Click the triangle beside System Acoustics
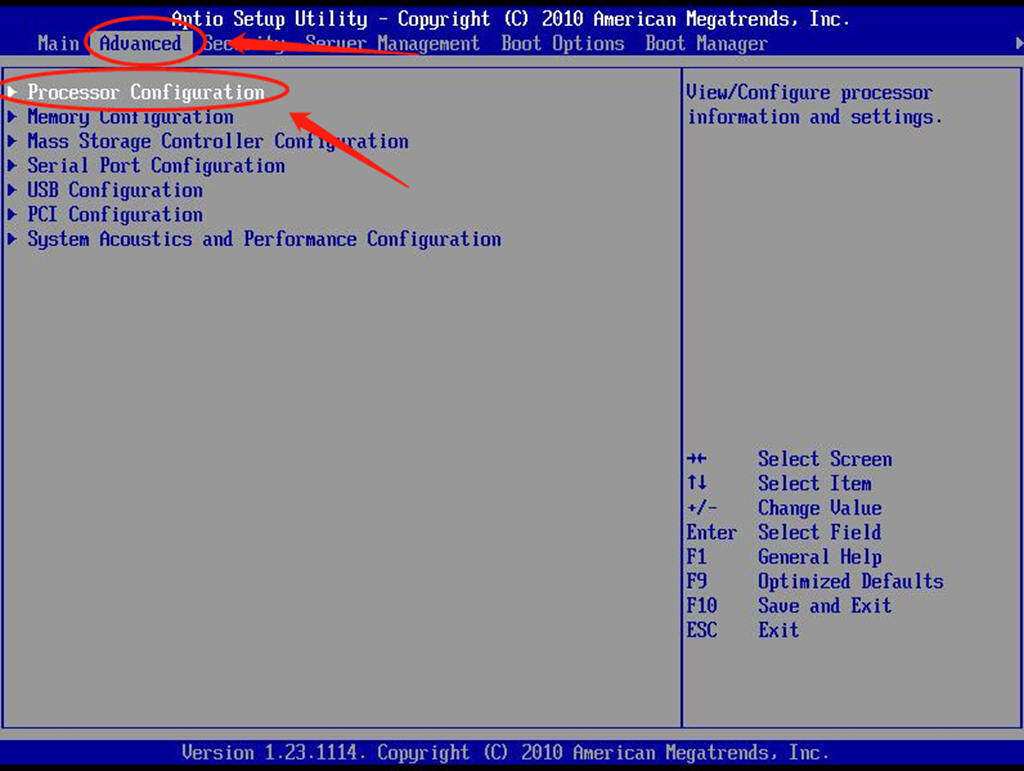The height and width of the screenshot is (771, 1024). (x=12, y=239)
